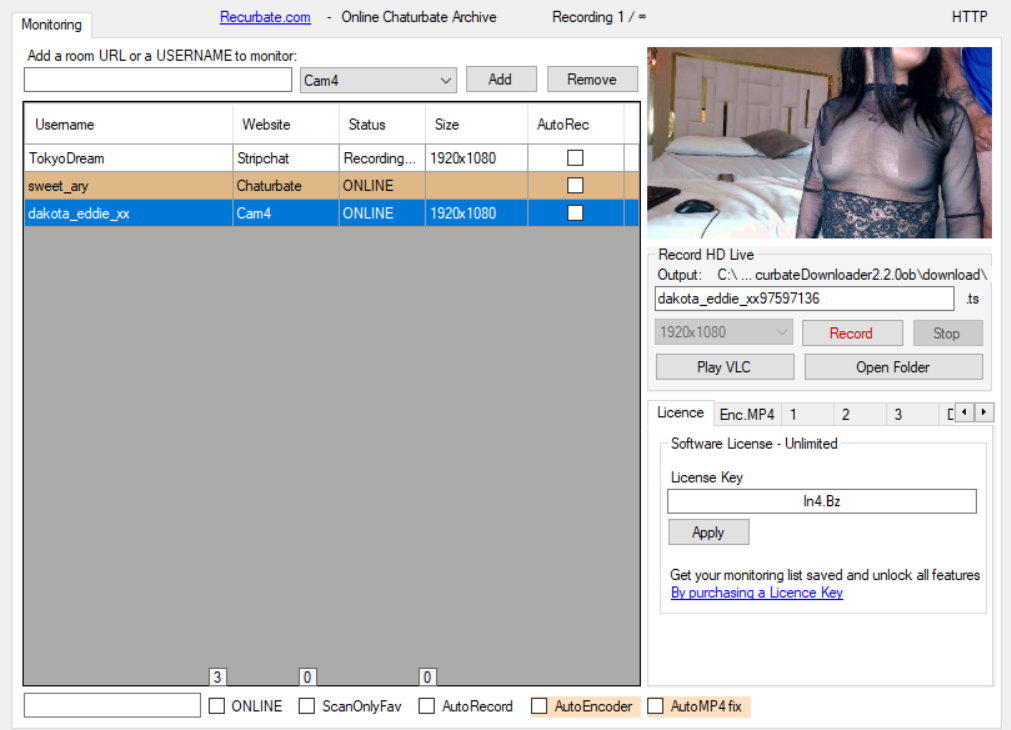Image resolution: width=1011 pixels, height=730 pixels.
Task: Enable the AutoMP4 fix checkbox
Action: point(656,706)
